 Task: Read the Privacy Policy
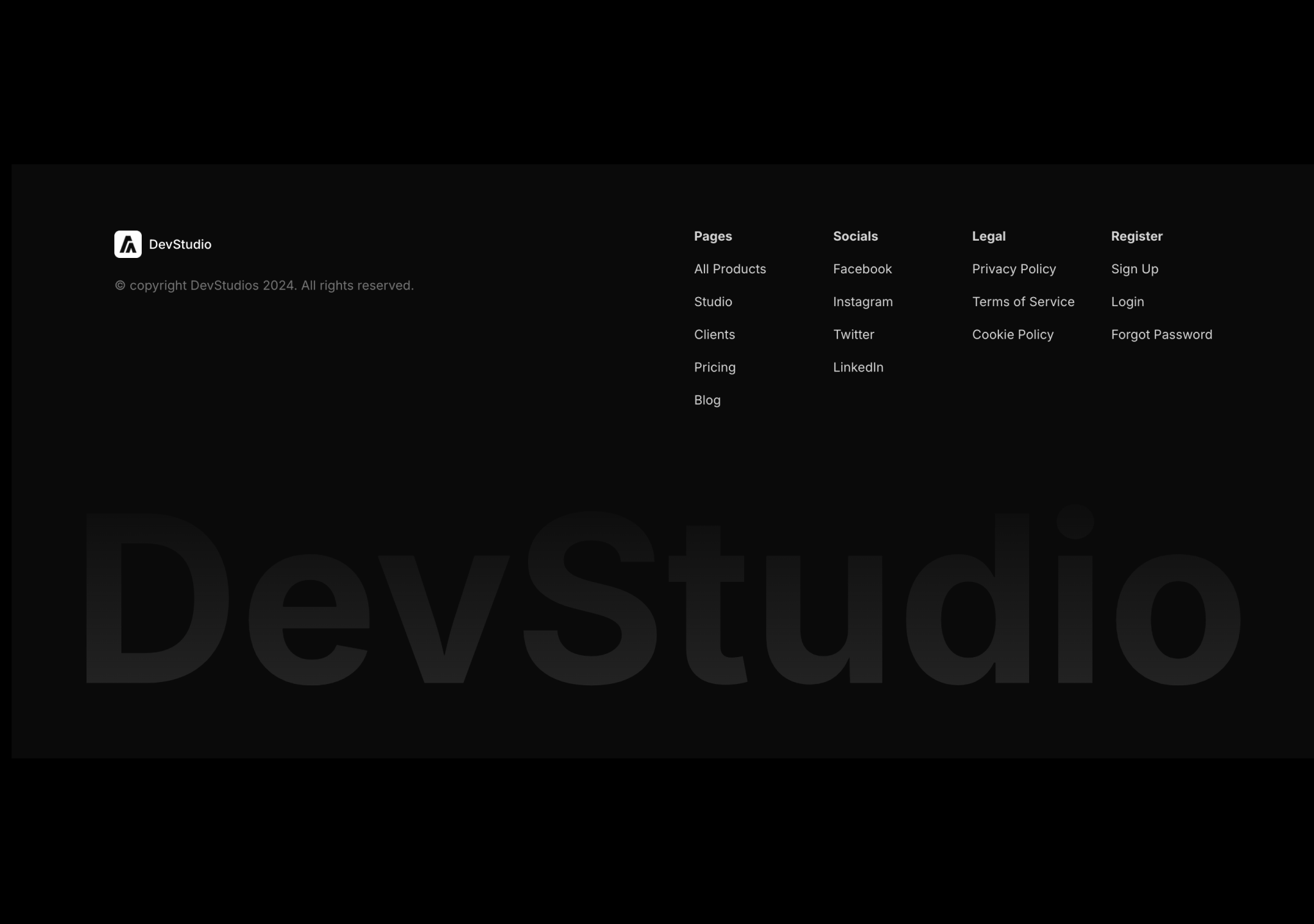point(1014,269)
